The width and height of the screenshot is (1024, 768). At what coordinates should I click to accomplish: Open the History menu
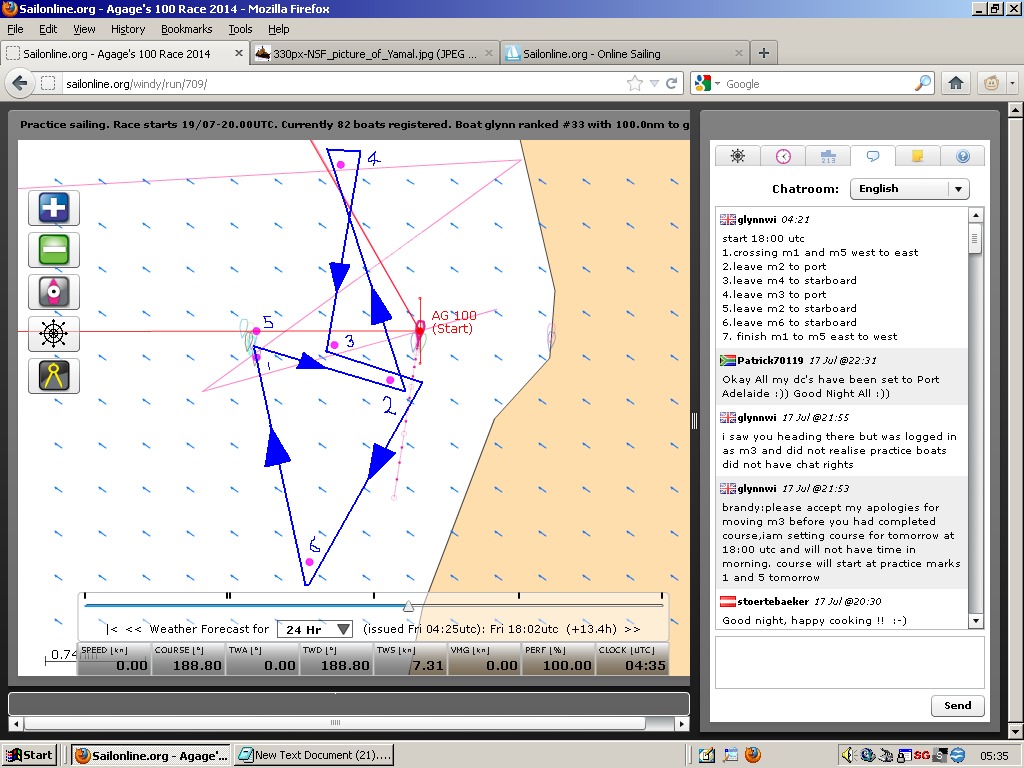128,29
